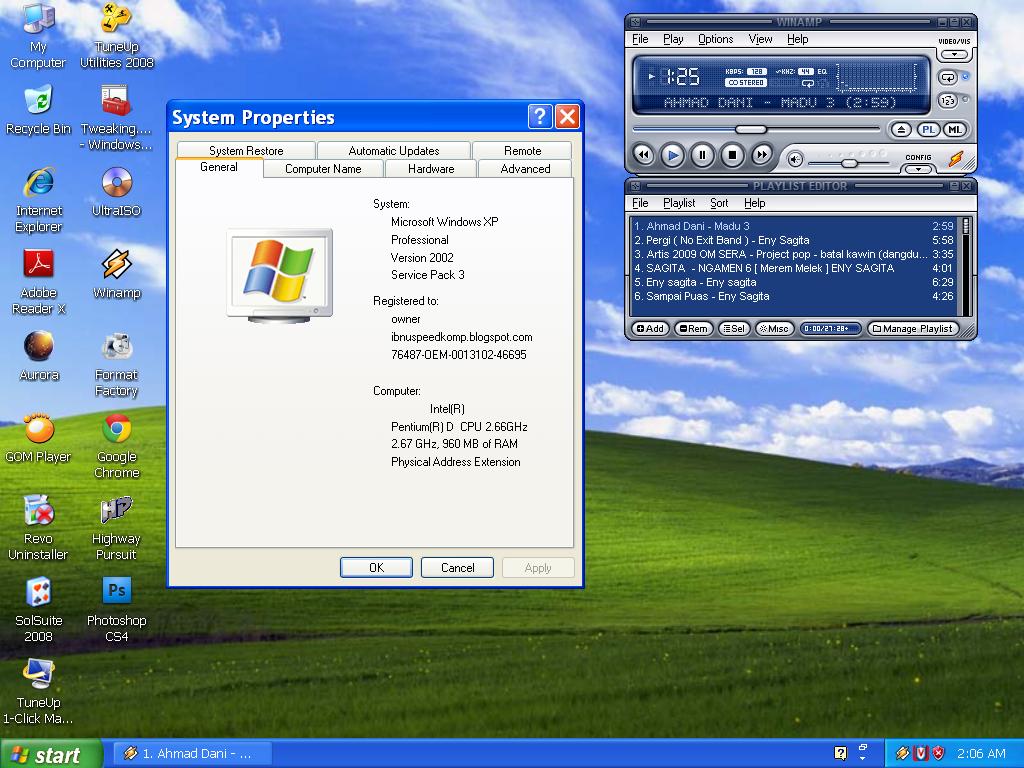Toggle the ML media library button
The height and width of the screenshot is (768, 1024).
click(x=955, y=129)
